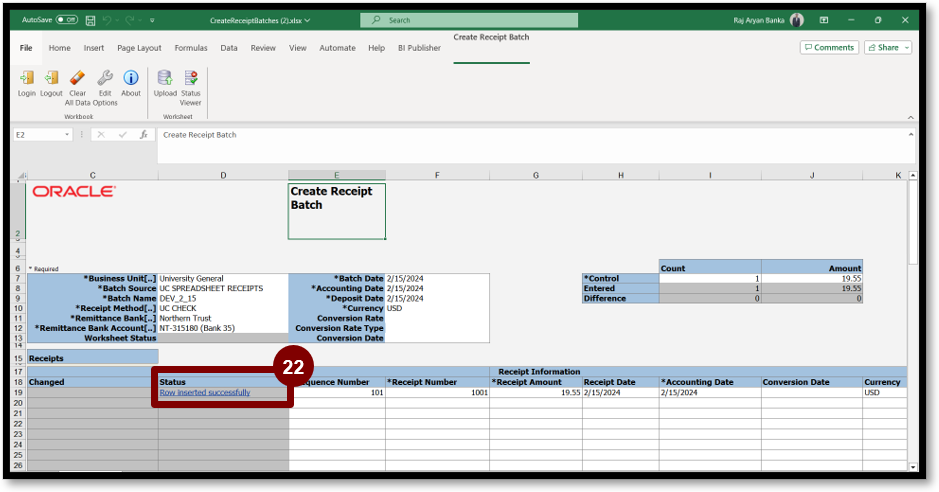Screen dimensions: 939x492
Task: Click the Sequence Number cell 101
Action: (337, 393)
